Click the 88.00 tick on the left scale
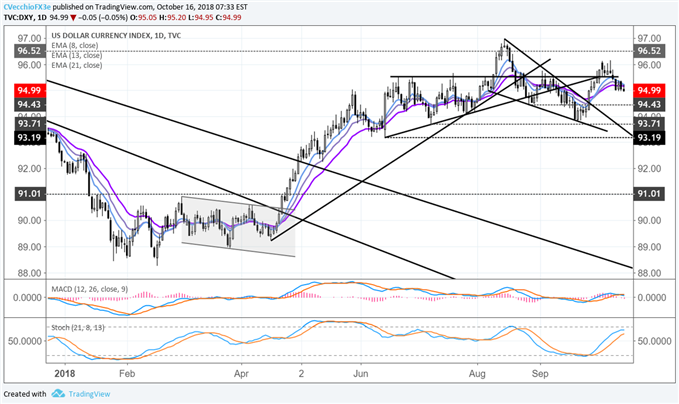Screen dimensions: 679x404 pyautogui.click(x=29, y=273)
